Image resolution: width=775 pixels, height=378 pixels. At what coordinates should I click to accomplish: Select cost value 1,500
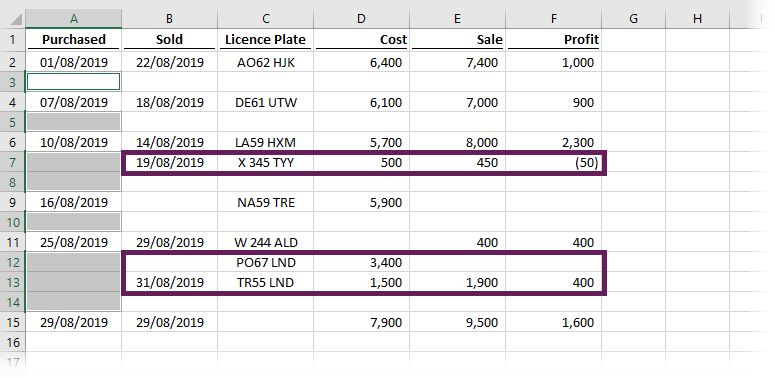click(361, 283)
